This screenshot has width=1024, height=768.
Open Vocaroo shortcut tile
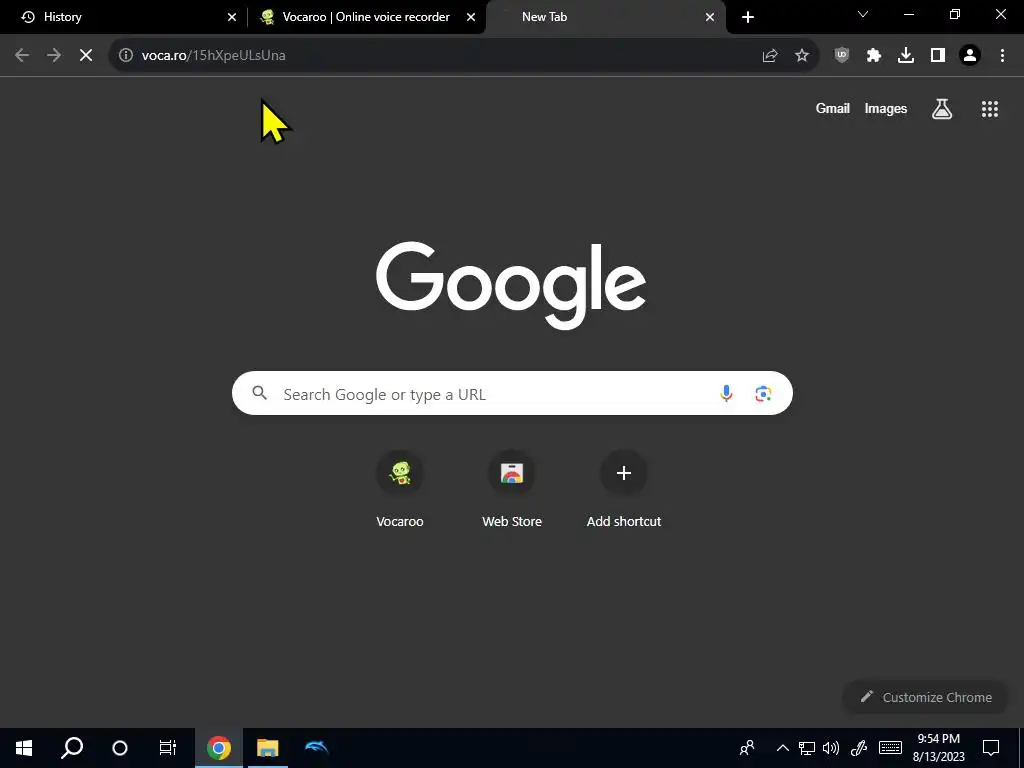coord(400,488)
